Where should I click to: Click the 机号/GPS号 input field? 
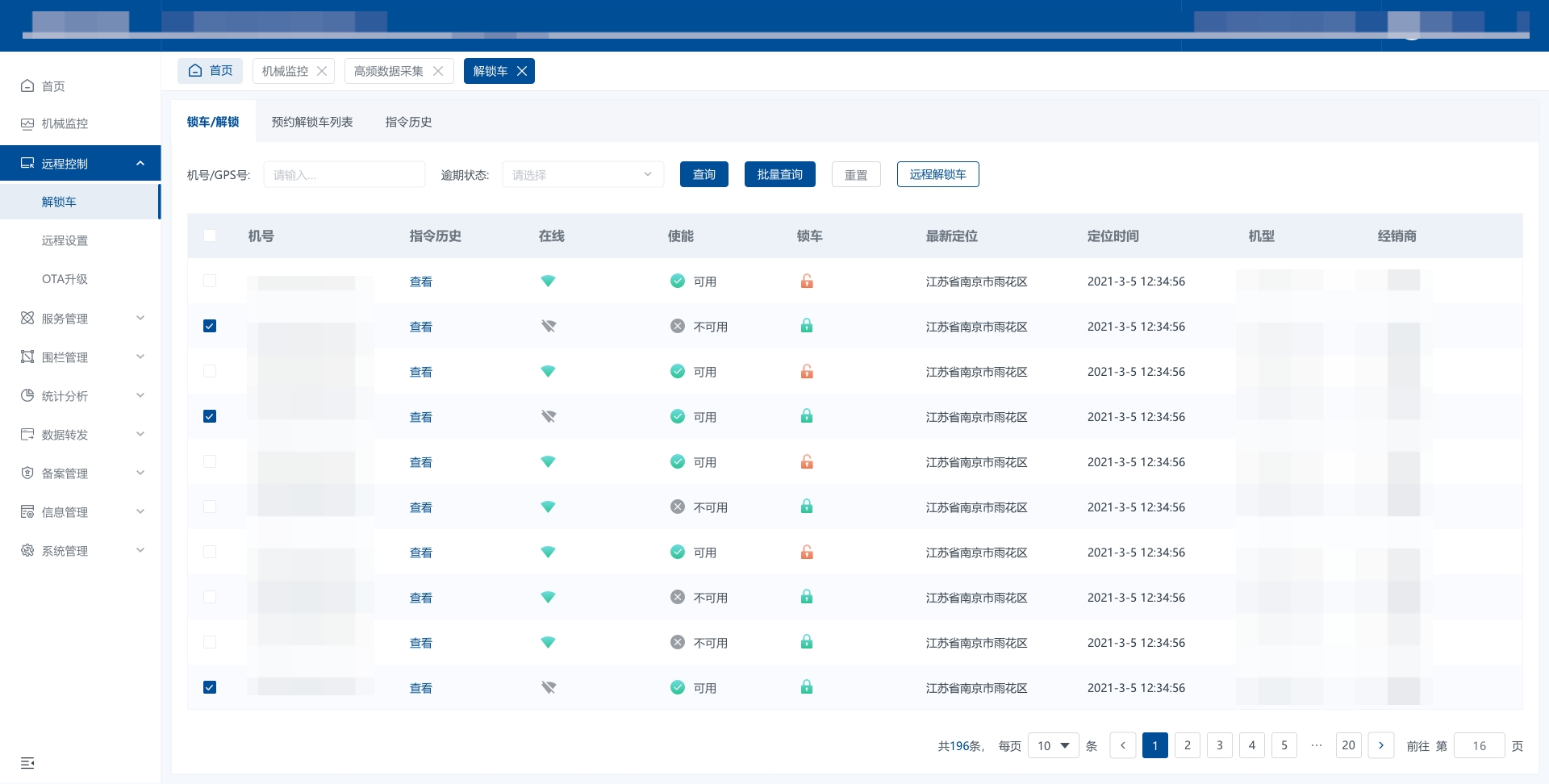pyautogui.click(x=344, y=174)
